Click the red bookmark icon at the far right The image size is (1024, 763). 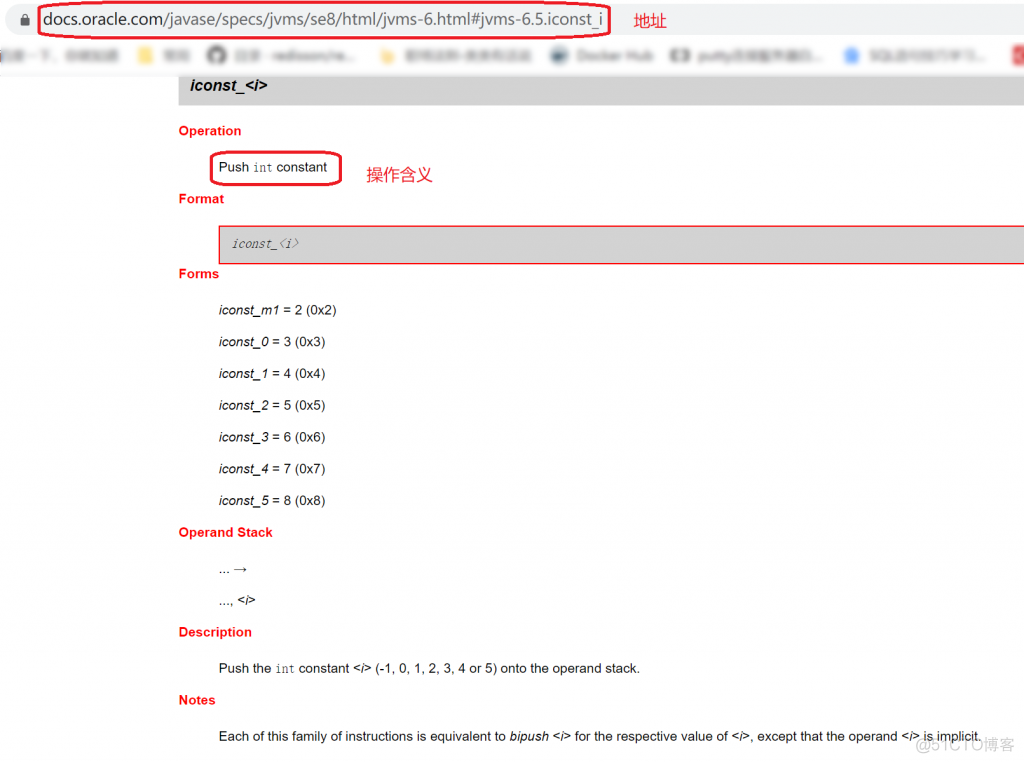pyautogui.click(x=1015, y=56)
